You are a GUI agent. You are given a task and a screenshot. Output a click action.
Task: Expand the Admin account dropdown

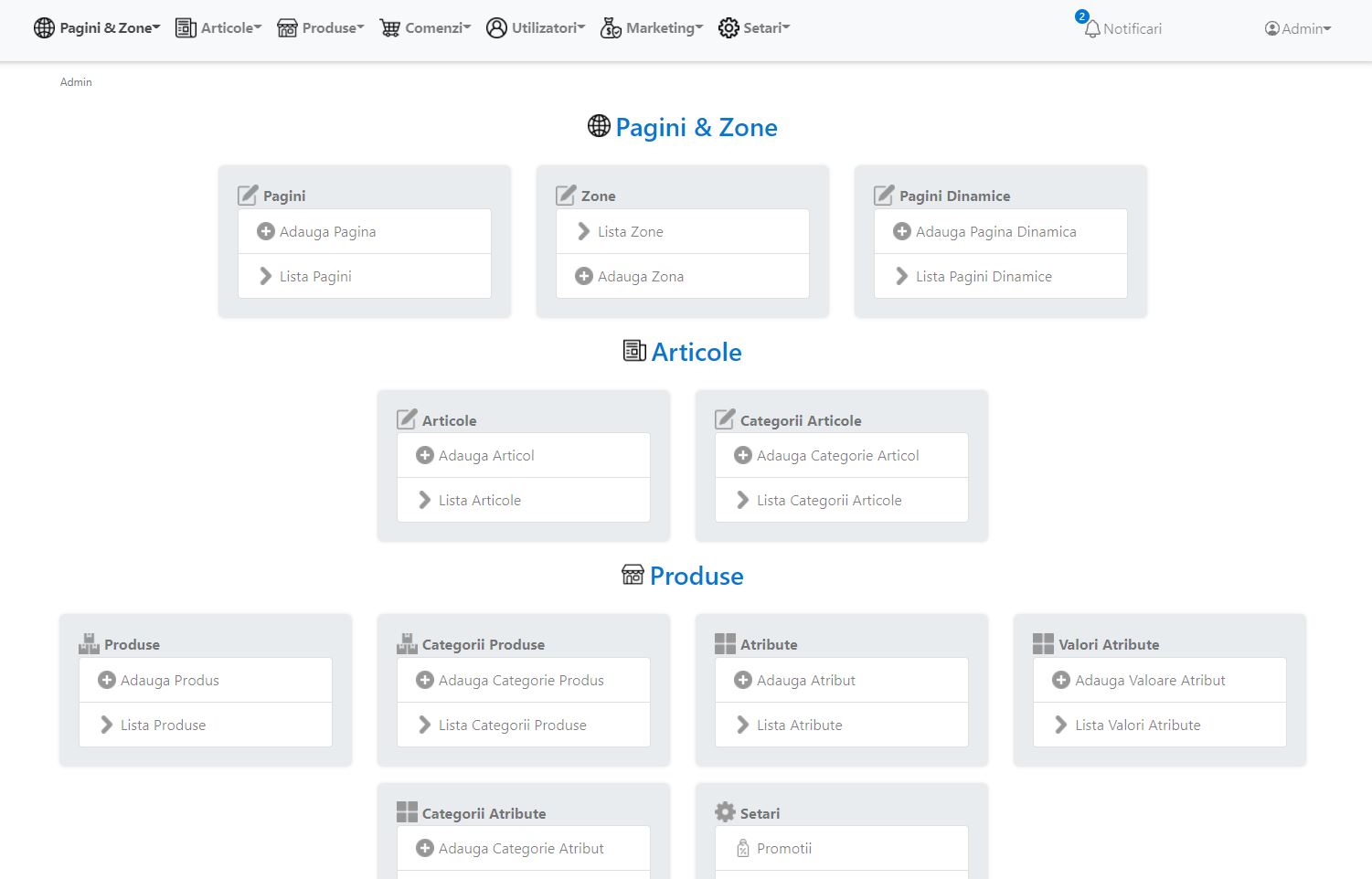(1298, 28)
